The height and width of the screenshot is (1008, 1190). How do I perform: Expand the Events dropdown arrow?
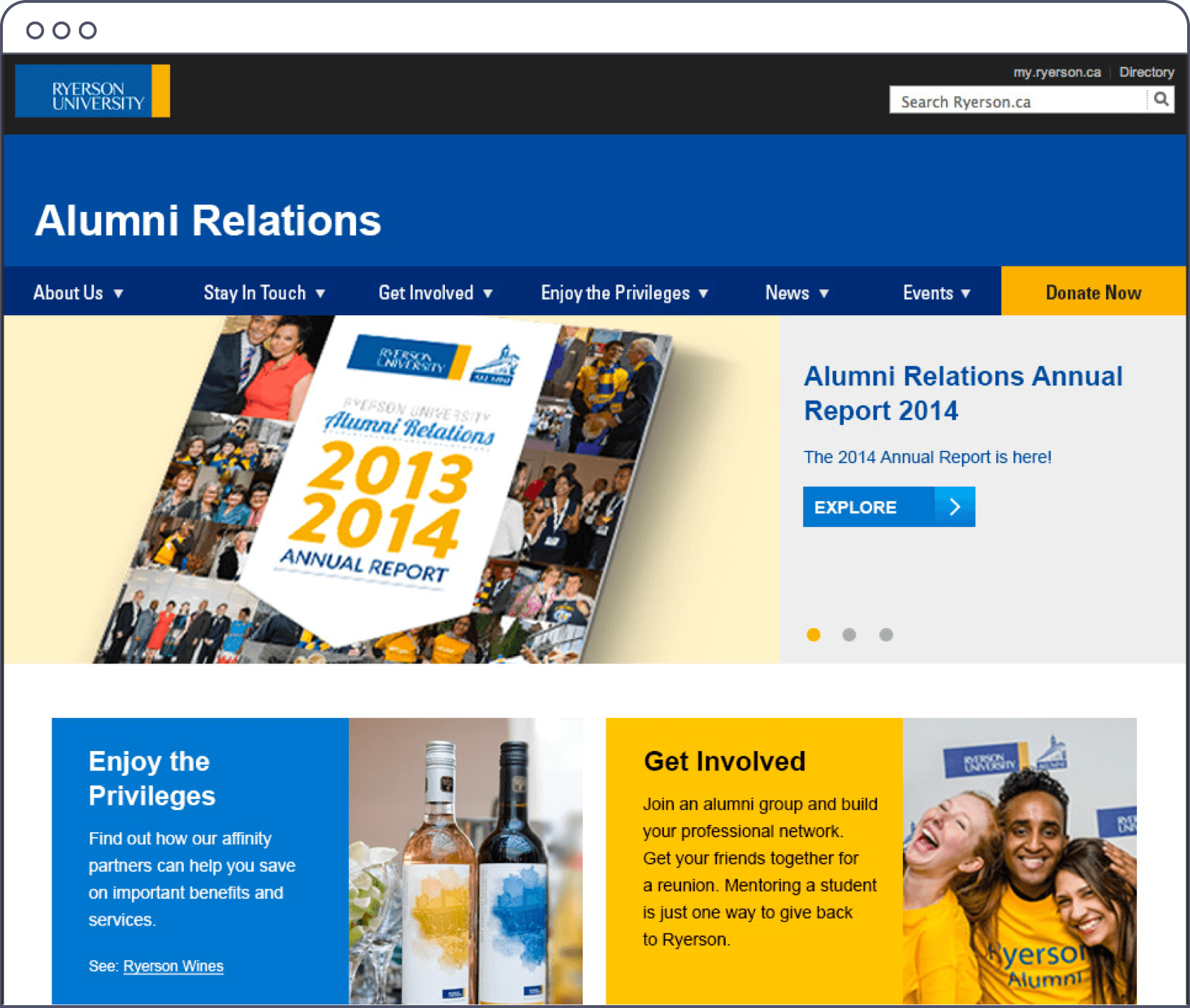click(965, 293)
